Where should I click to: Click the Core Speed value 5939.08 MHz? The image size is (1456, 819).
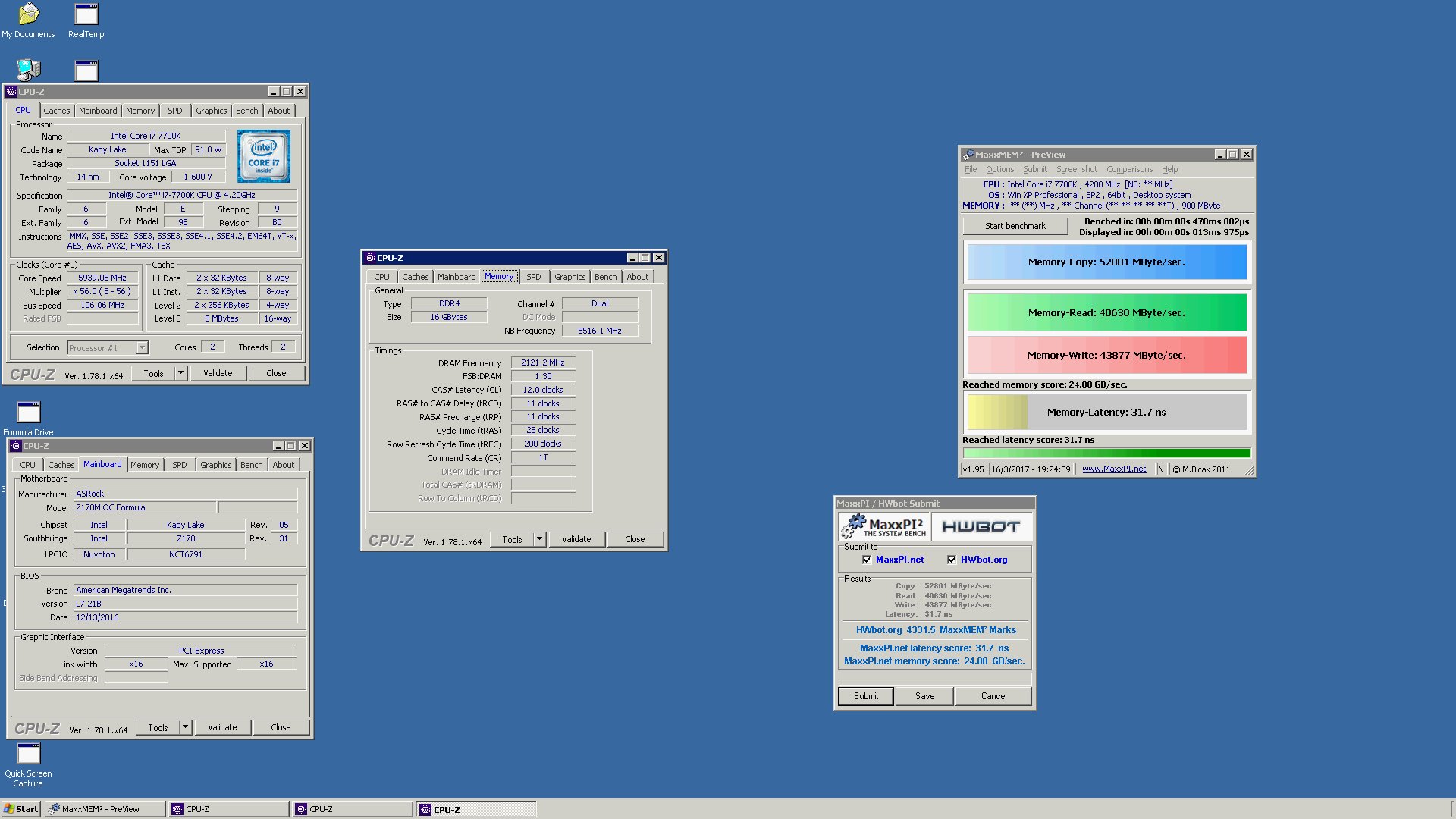click(x=102, y=278)
